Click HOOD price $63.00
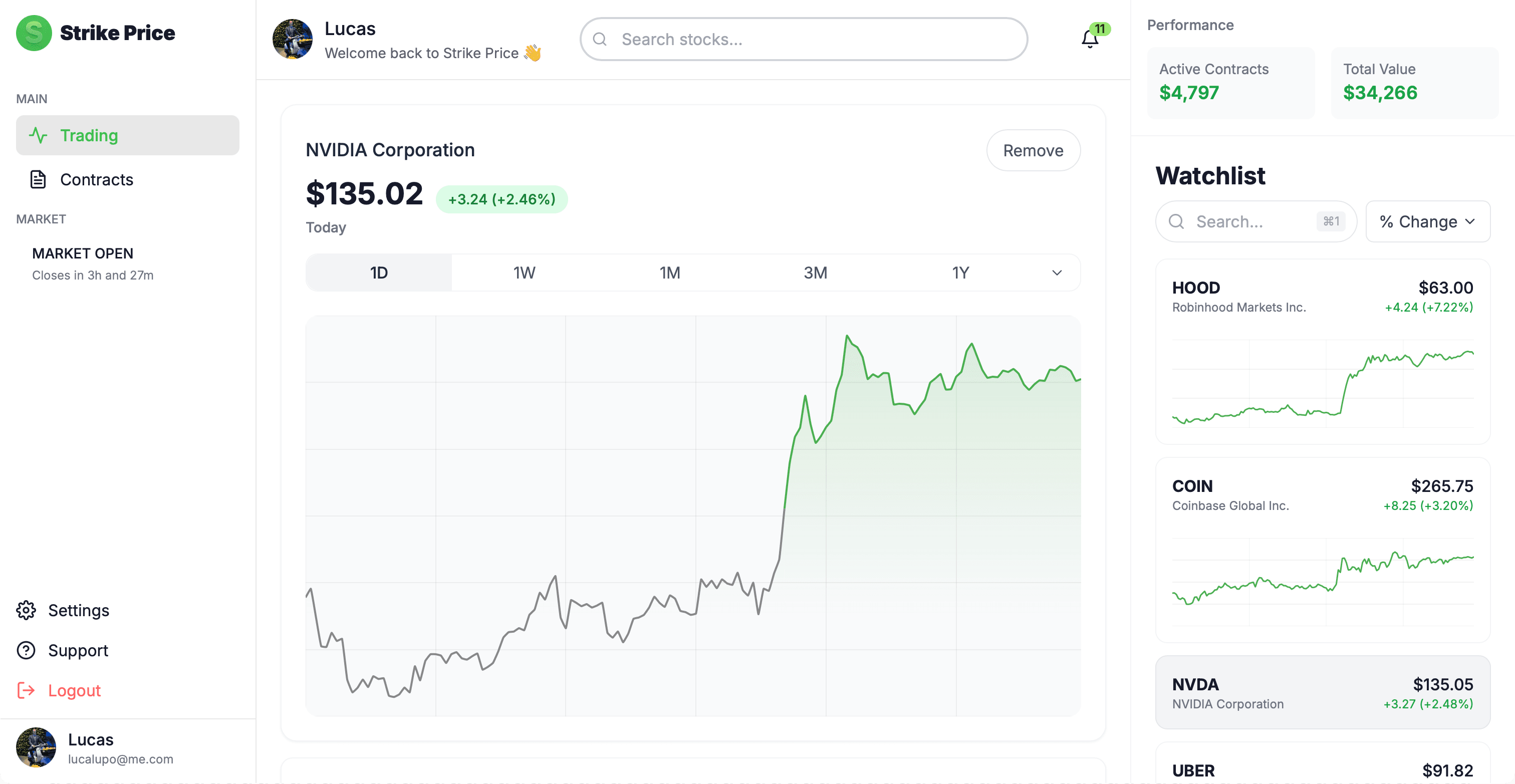The width and height of the screenshot is (1515, 784). (1445, 288)
